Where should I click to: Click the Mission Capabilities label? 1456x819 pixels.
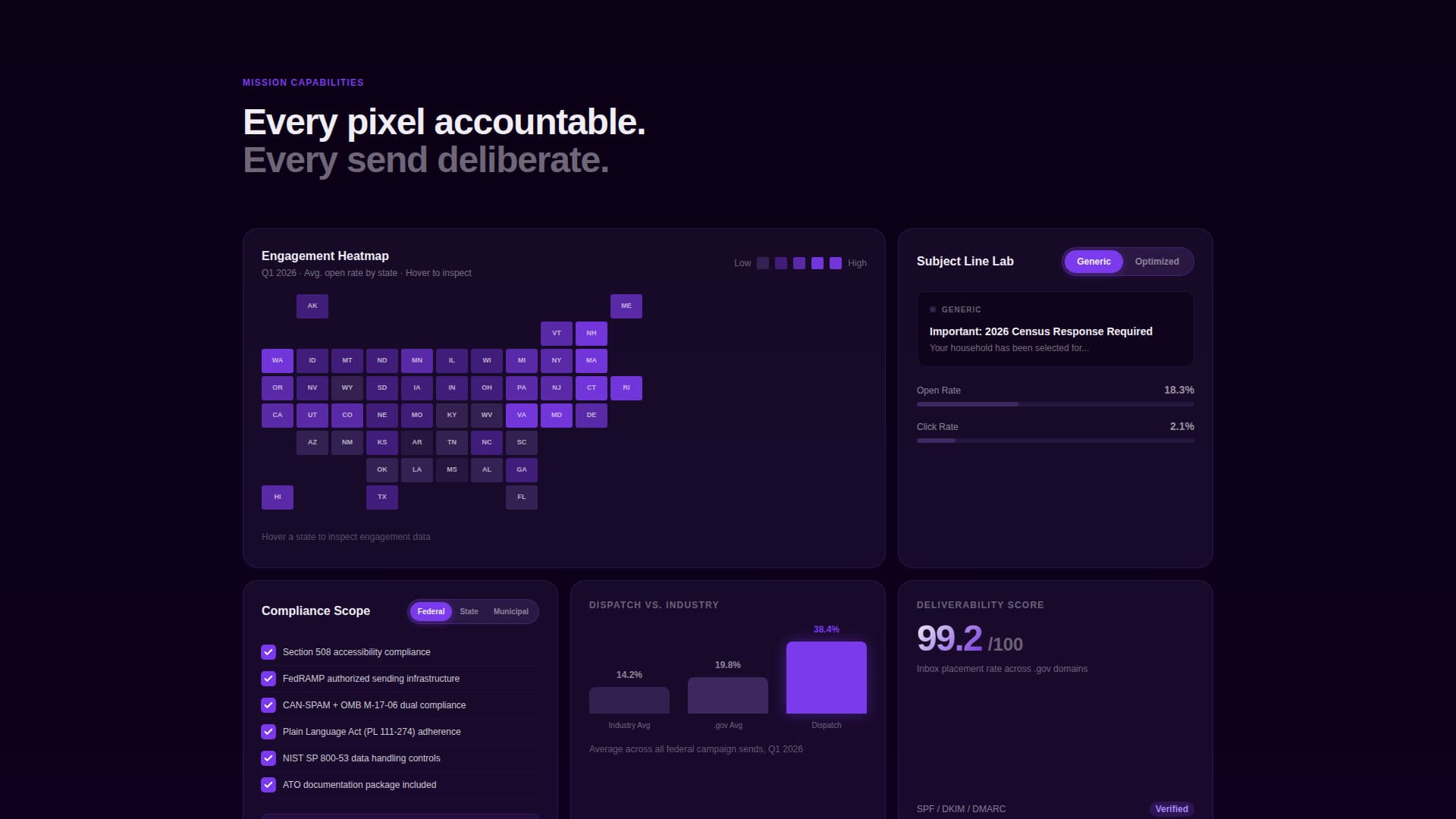point(303,83)
